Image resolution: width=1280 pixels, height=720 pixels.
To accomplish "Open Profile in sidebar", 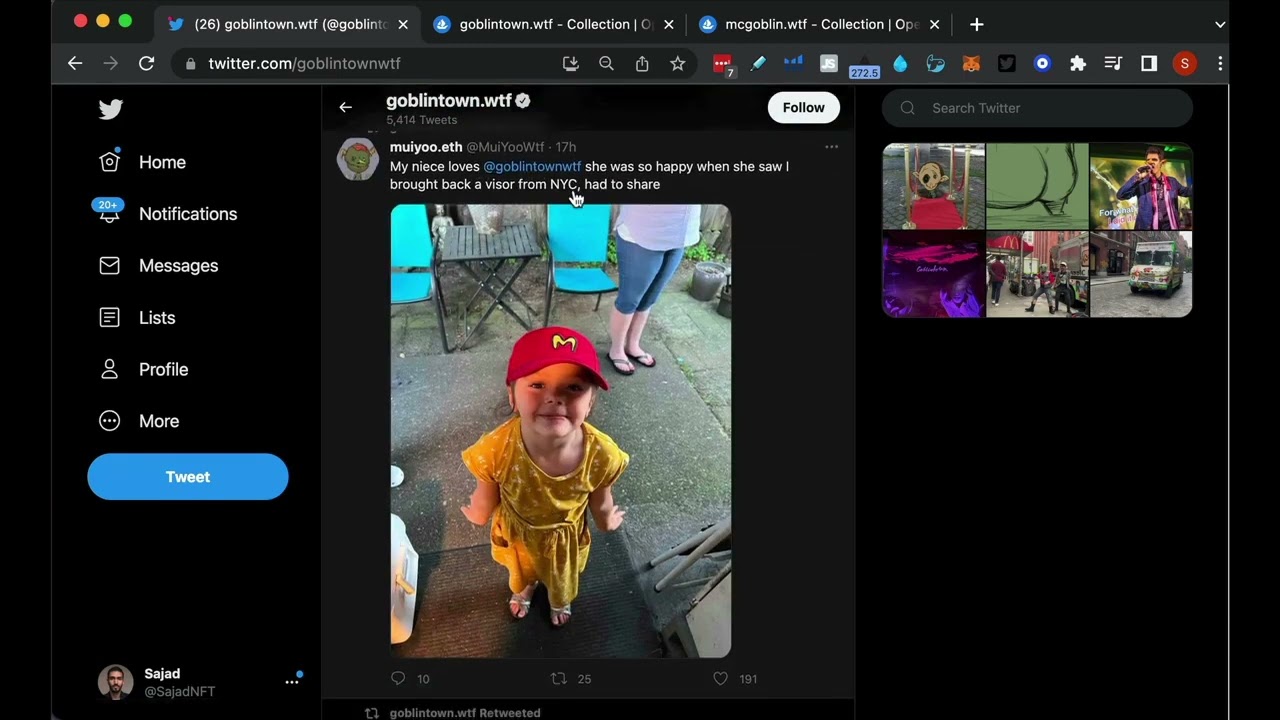I will coord(143,370).
